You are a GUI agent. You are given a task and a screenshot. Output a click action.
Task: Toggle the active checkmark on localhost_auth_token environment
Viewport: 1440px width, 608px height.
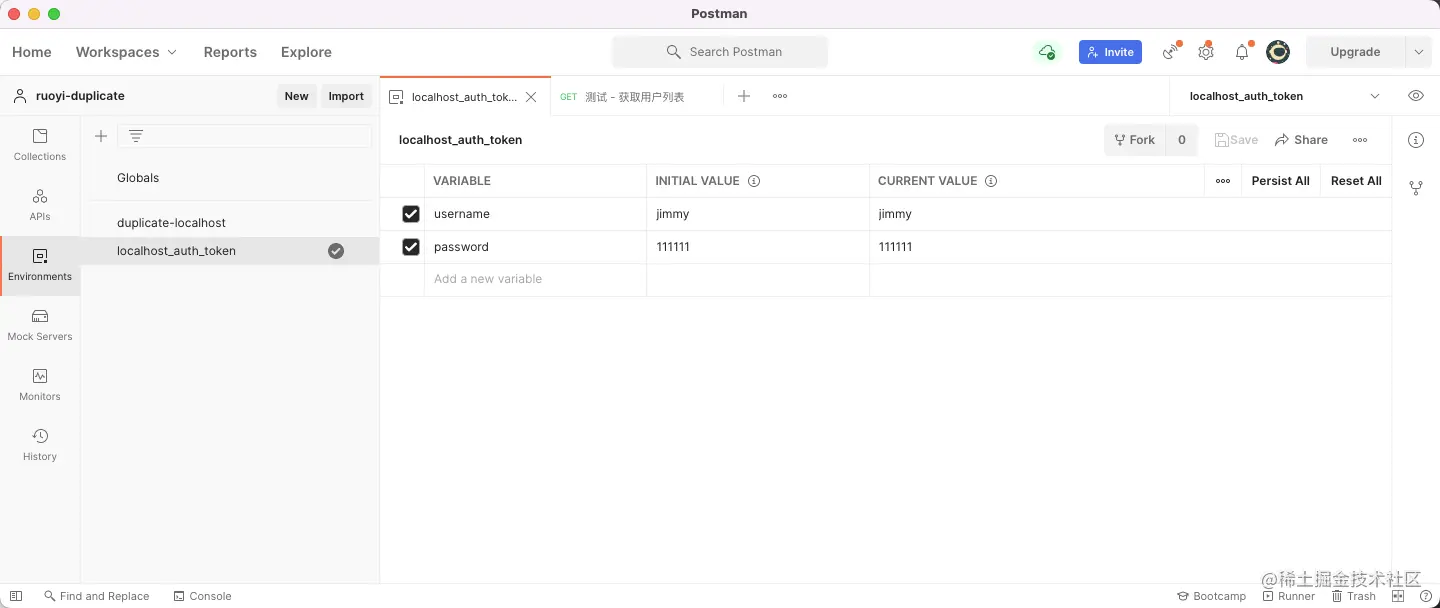pos(336,251)
